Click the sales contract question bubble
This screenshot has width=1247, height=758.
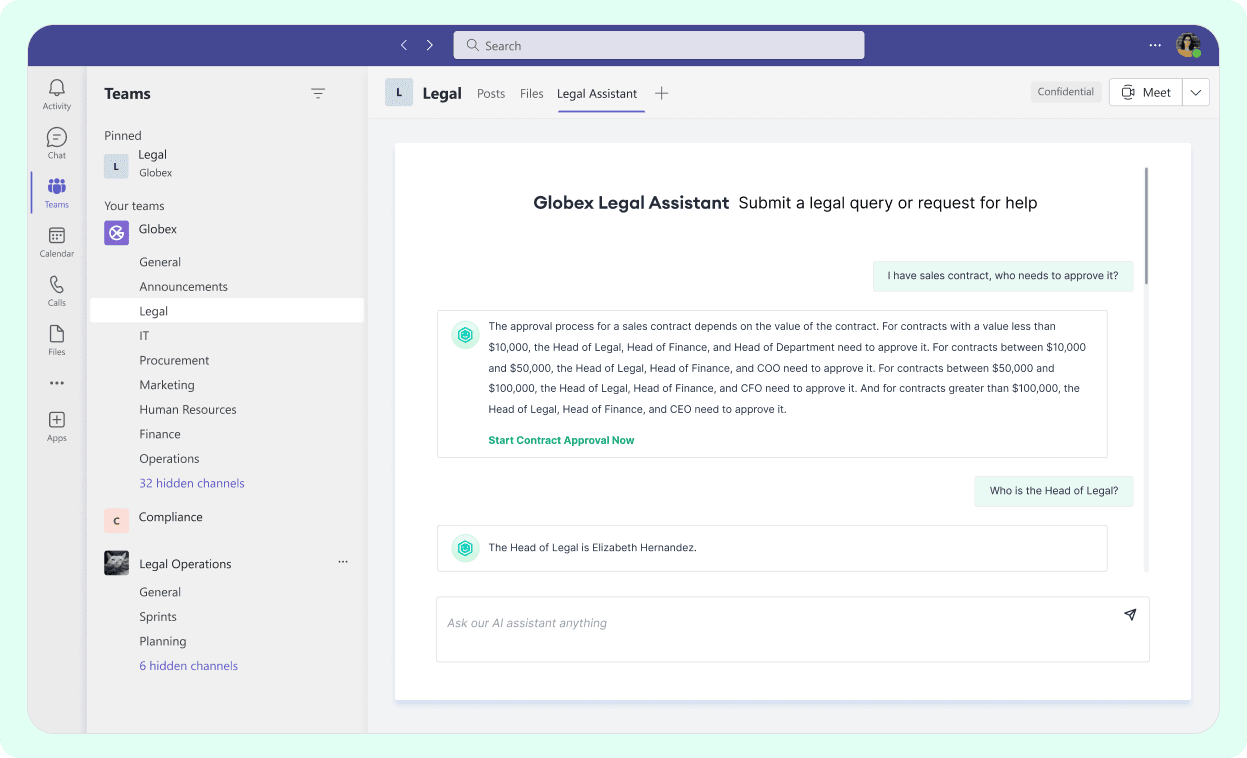1003,276
